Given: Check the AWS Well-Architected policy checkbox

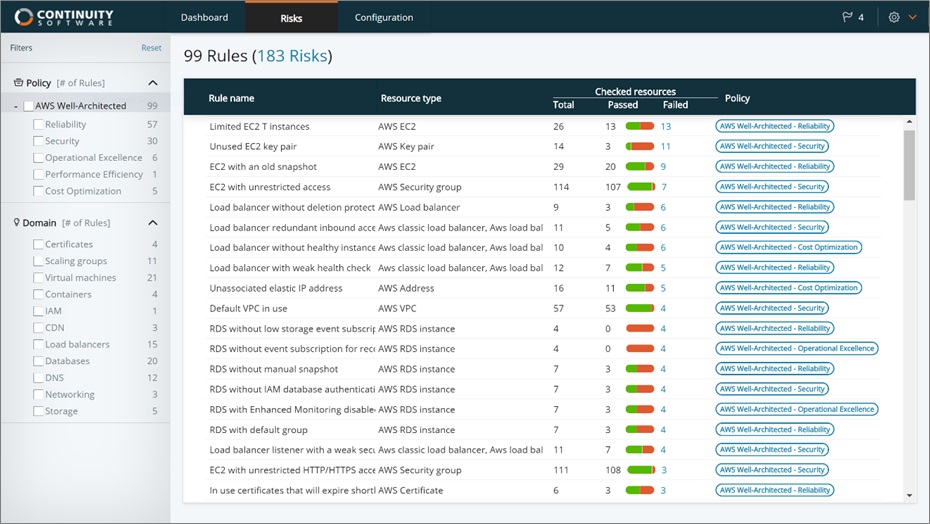Looking at the screenshot, I should click(x=28, y=106).
